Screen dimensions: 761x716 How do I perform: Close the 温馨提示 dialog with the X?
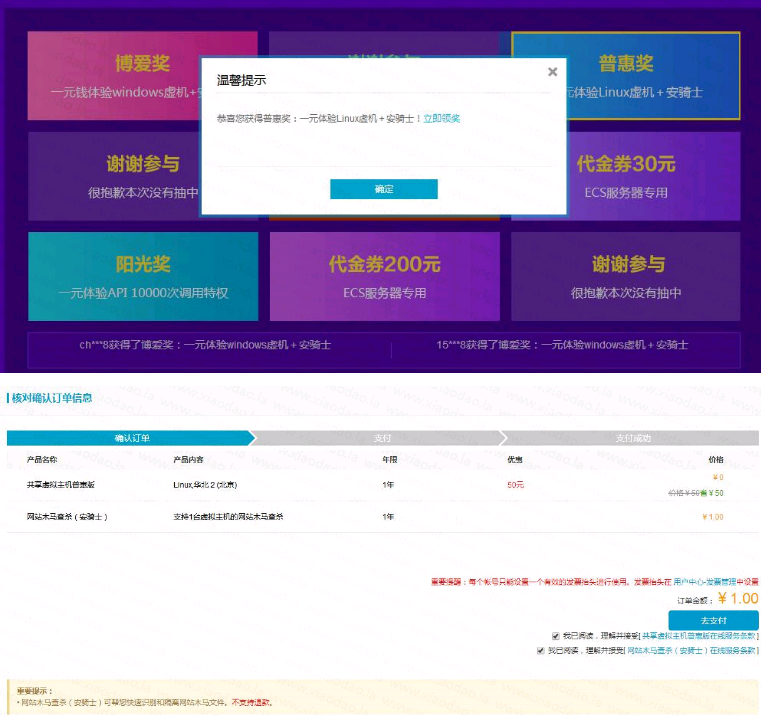point(552,72)
